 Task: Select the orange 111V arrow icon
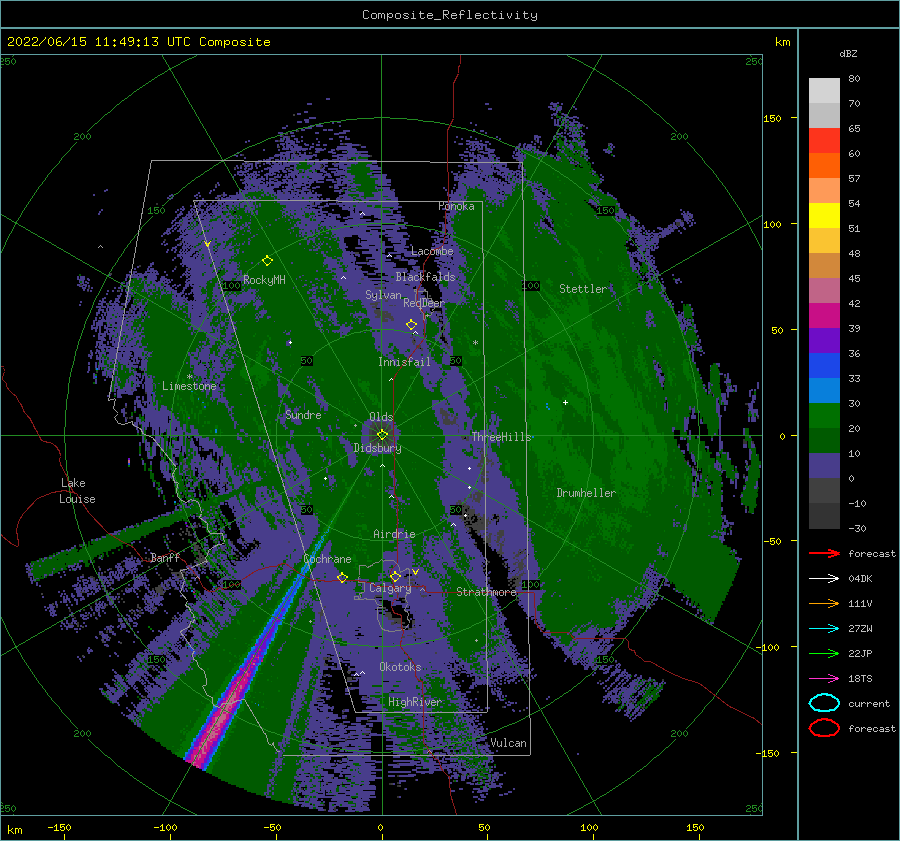coord(824,603)
